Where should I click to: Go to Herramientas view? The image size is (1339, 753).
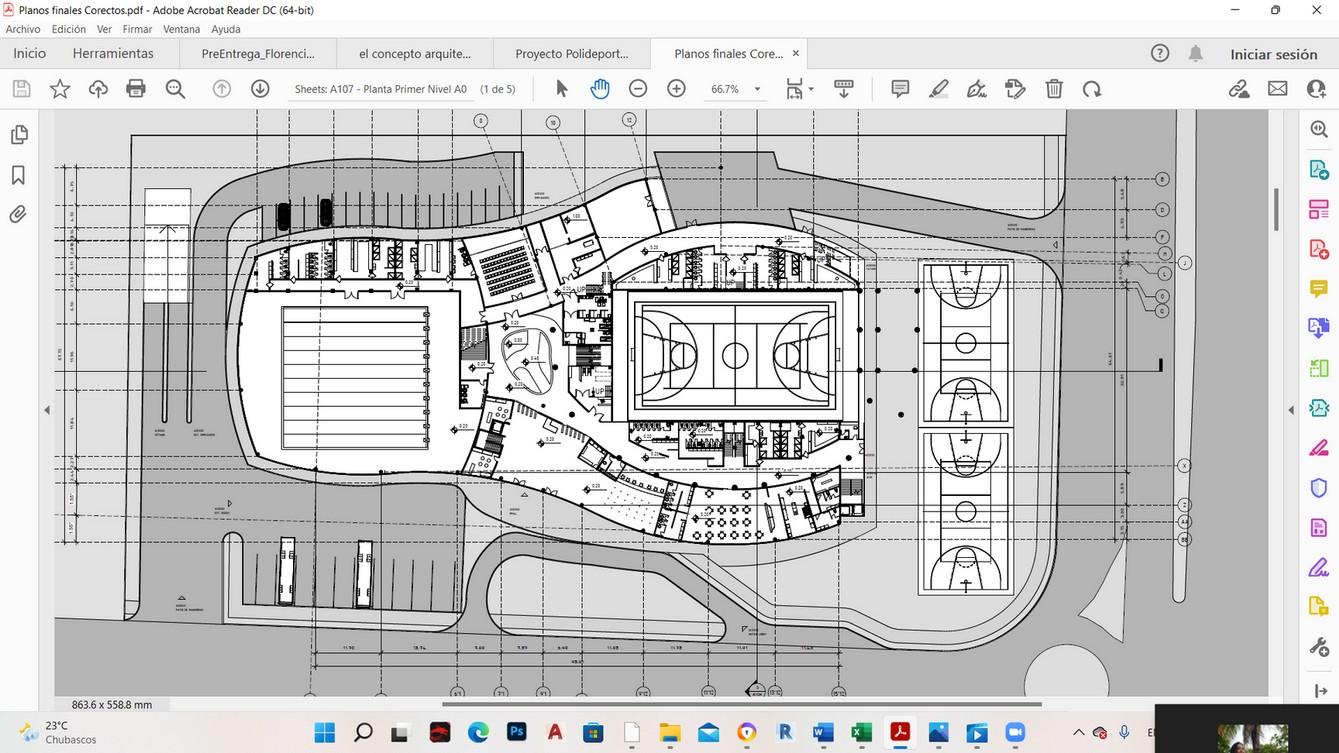coord(113,54)
